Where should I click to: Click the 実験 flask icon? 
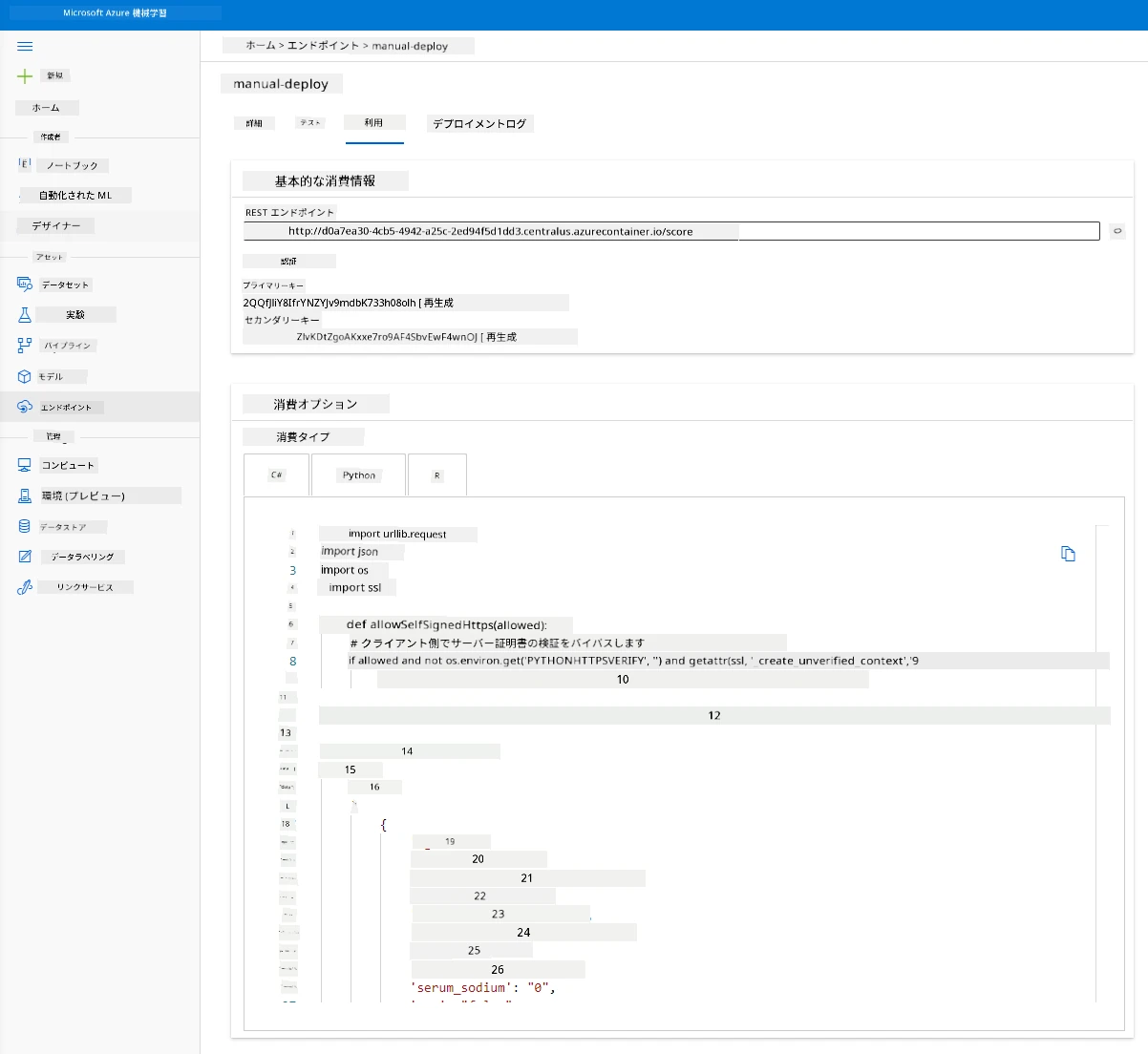tap(25, 314)
